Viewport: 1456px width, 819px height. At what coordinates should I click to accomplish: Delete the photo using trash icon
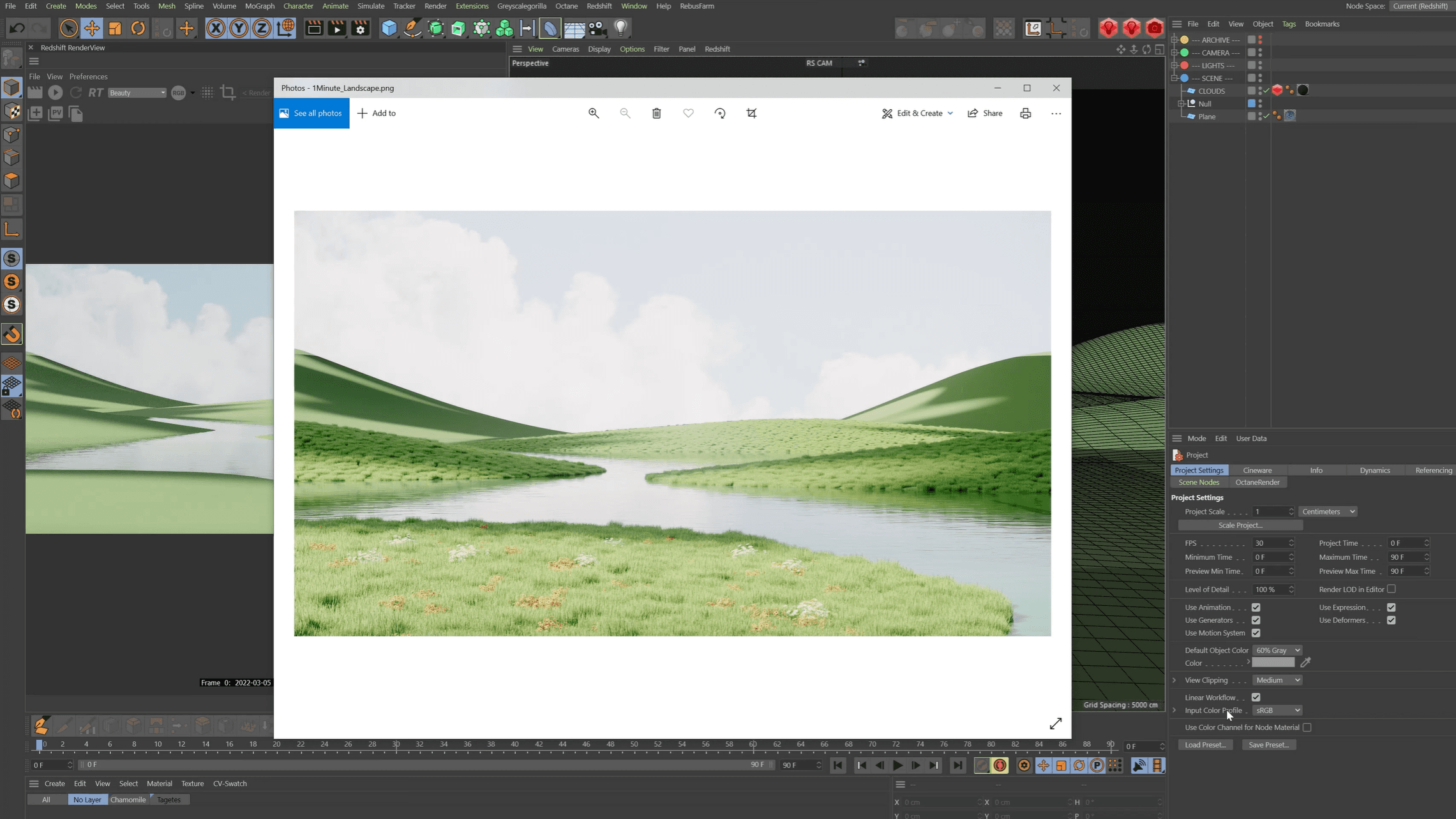(656, 113)
